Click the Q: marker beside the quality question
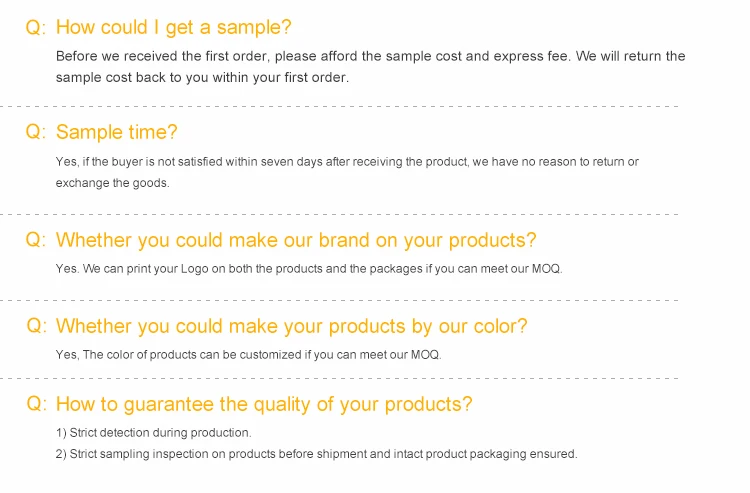 click(36, 404)
